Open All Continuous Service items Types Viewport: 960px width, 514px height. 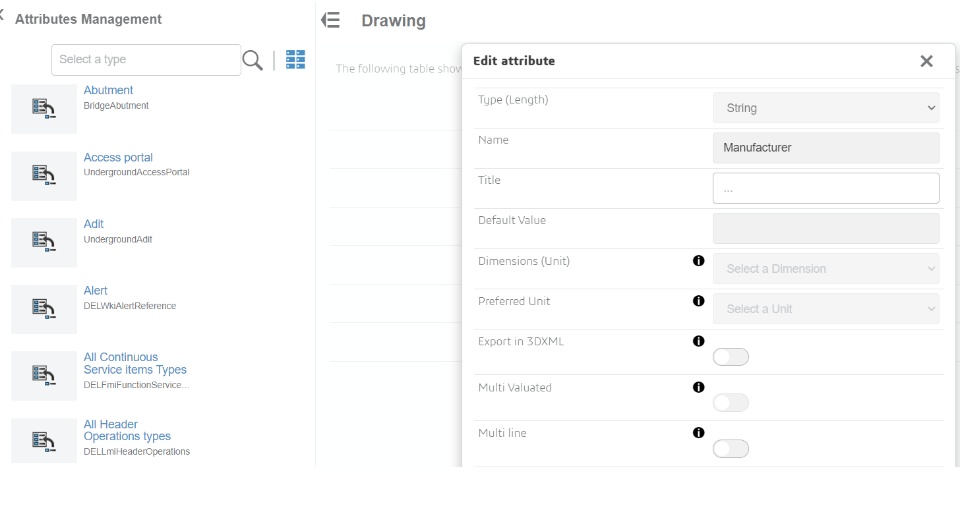coord(134,364)
